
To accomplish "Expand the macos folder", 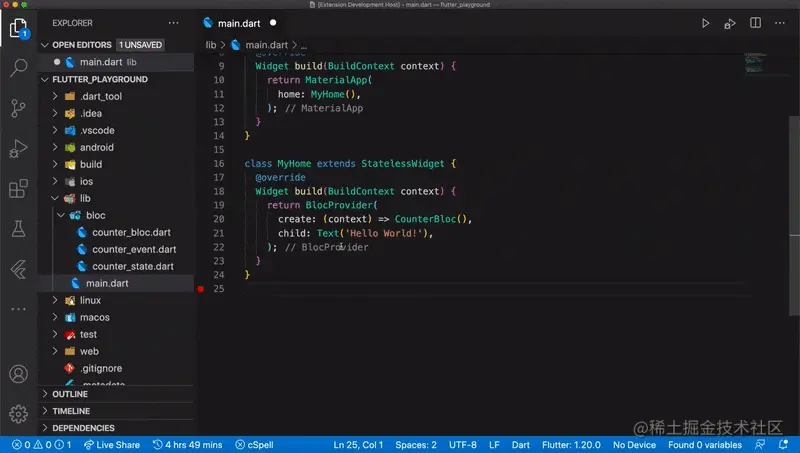I will [116, 317].
